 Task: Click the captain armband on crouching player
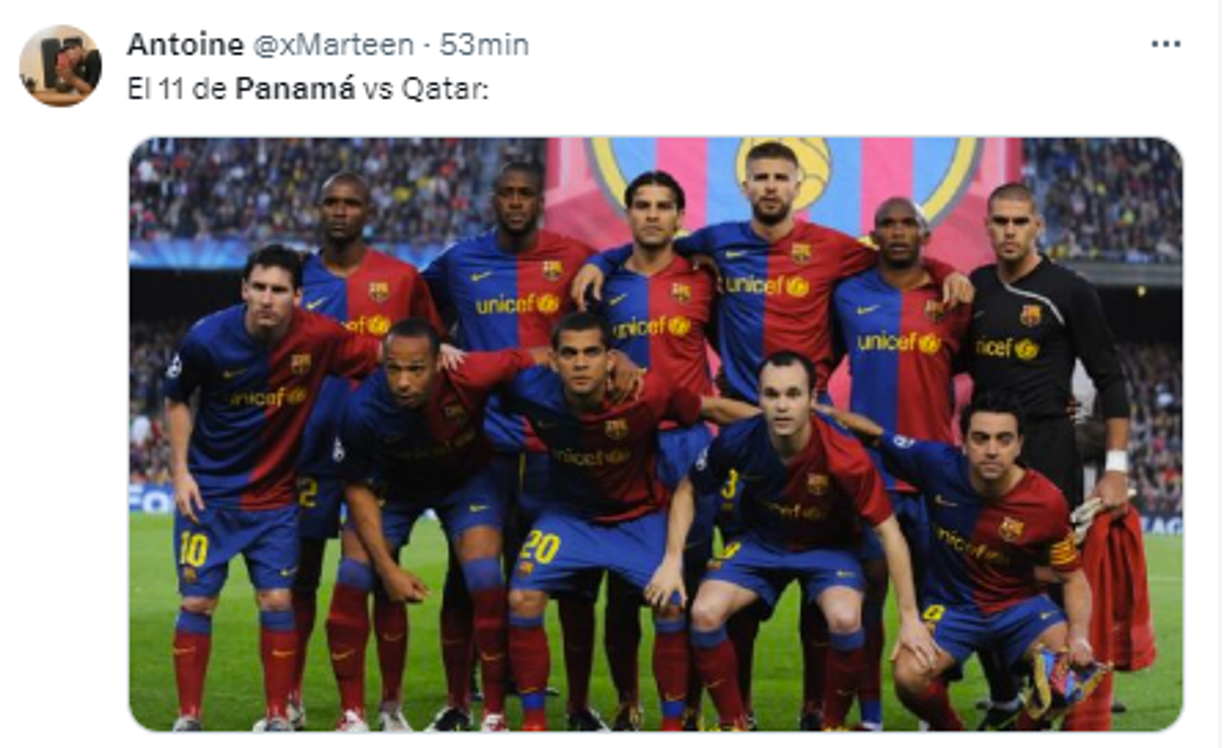tap(1063, 551)
